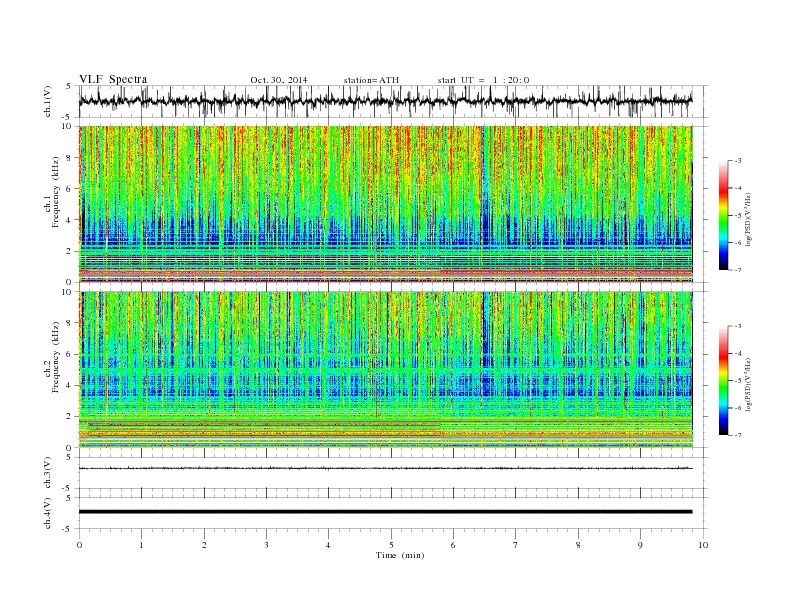Viewport: 792px width, 612px height.
Task: Click the ch.1 spectrogram plot area
Action: [x=386, y=204]
